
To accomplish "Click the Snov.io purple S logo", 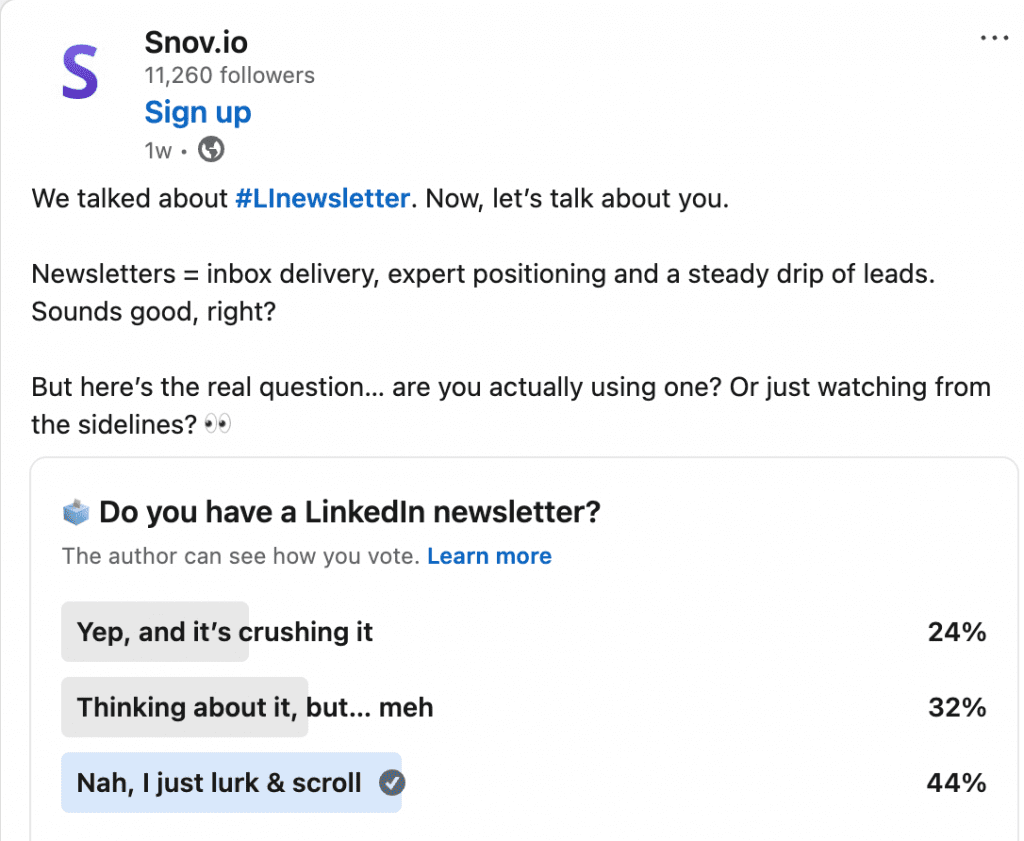I will 80,71.
